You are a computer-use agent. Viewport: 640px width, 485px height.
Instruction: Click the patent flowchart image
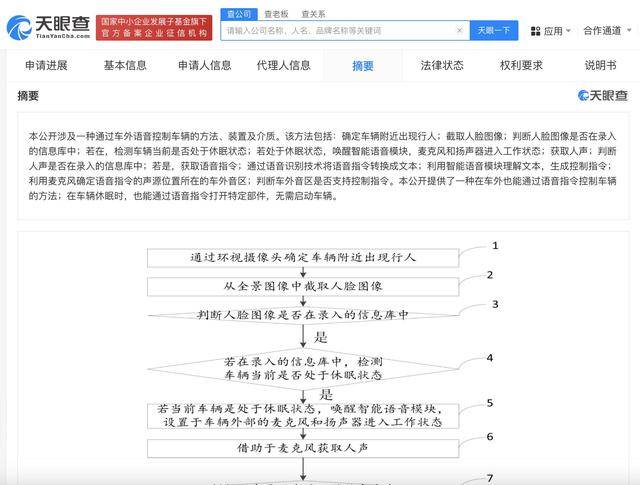(x=323, y=359)
